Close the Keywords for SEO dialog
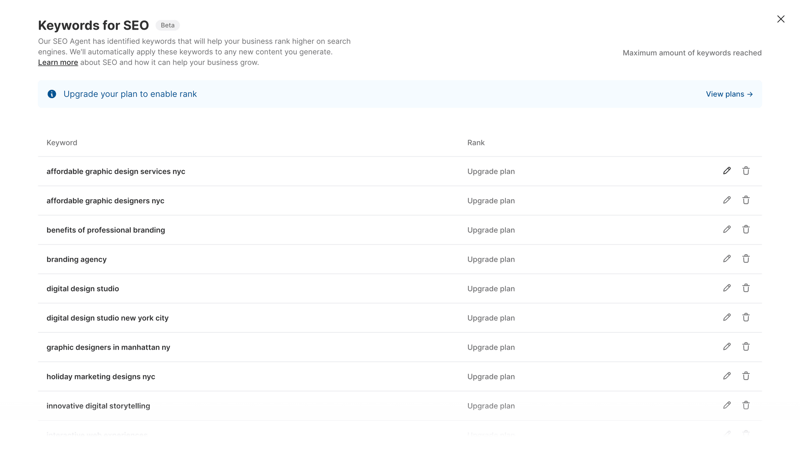The height and width of the screenshot is (470, 800). pyautogui.click(x=781, y=19)
